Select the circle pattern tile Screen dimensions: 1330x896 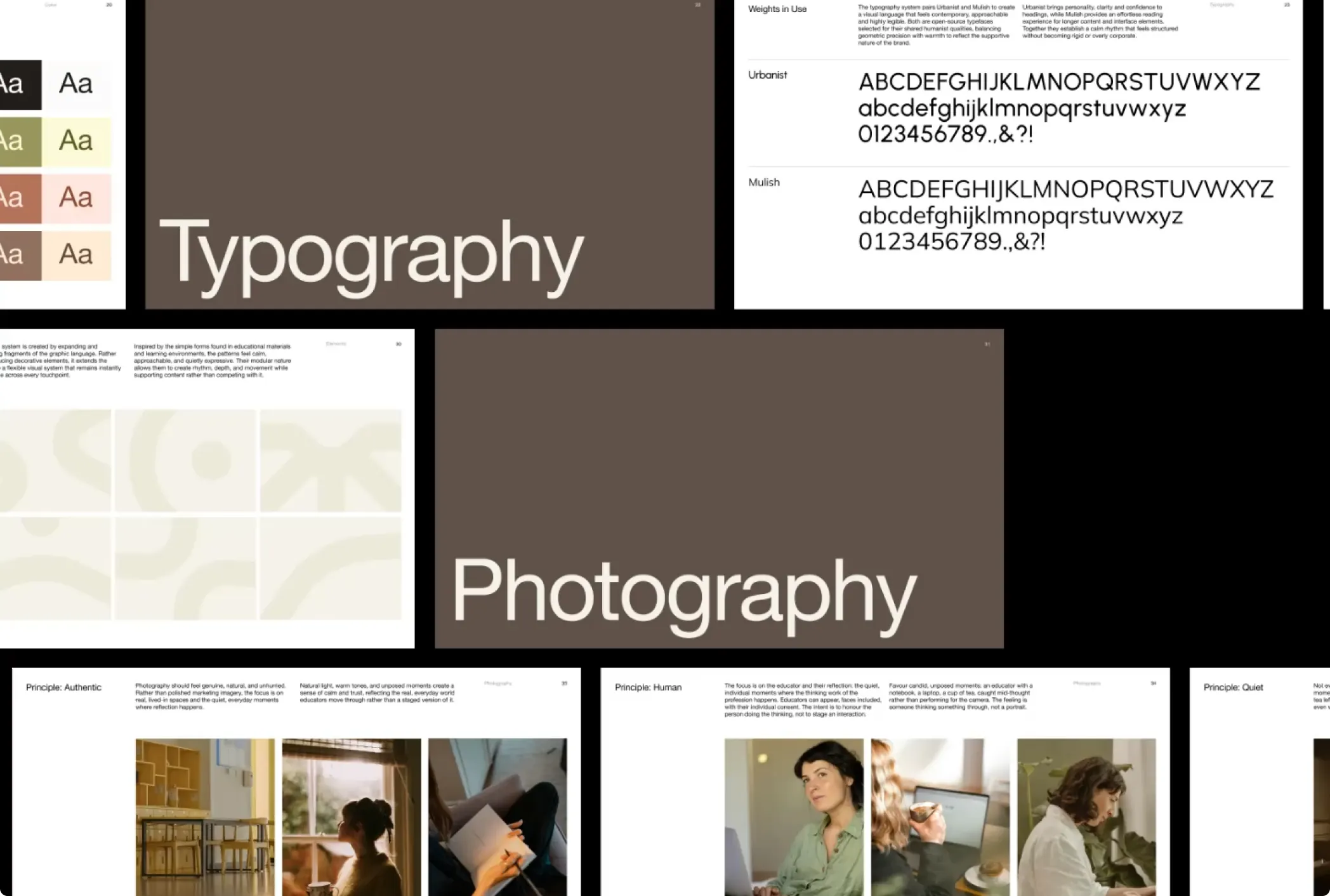tap(185, 461)
